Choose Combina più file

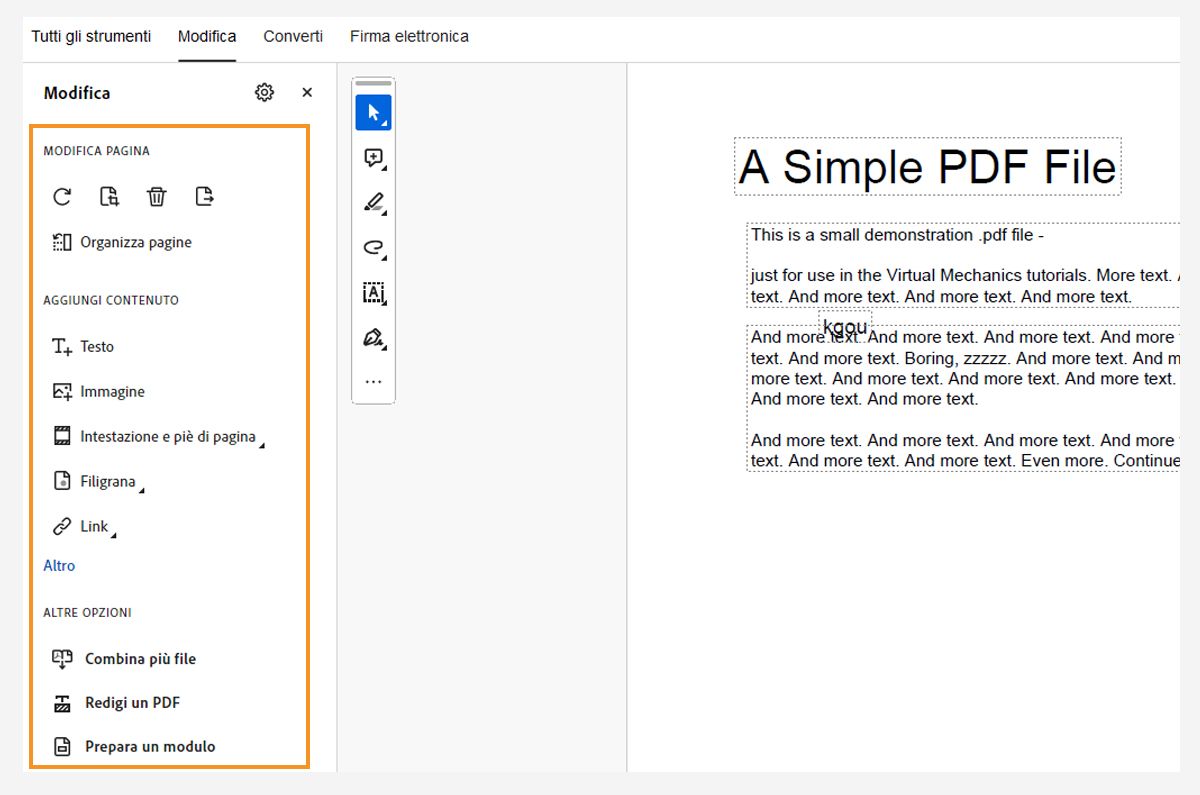click(x=124, y=658)
